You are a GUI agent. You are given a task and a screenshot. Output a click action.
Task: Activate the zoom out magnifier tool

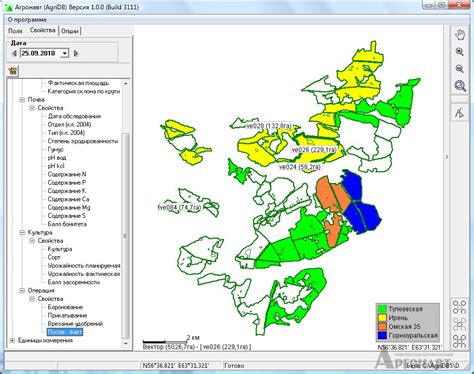[x=460, y=69]
